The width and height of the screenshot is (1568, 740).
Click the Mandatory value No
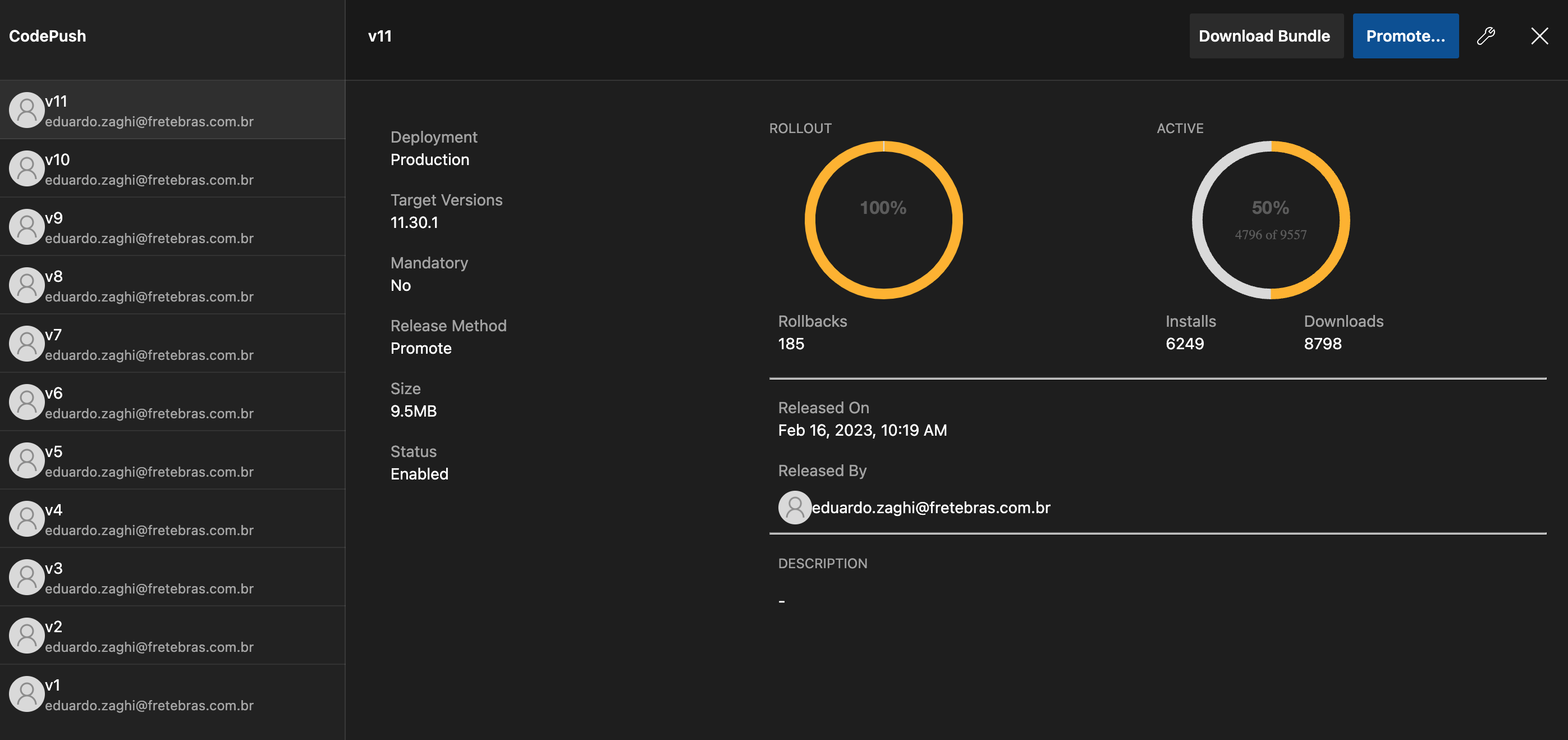[x=401, y=286]
